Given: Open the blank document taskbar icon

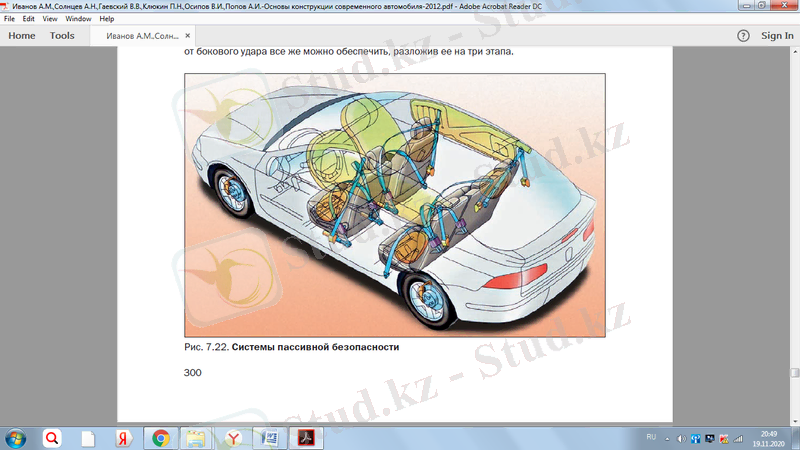Looking at the screenshot, I should pos(88,438).
